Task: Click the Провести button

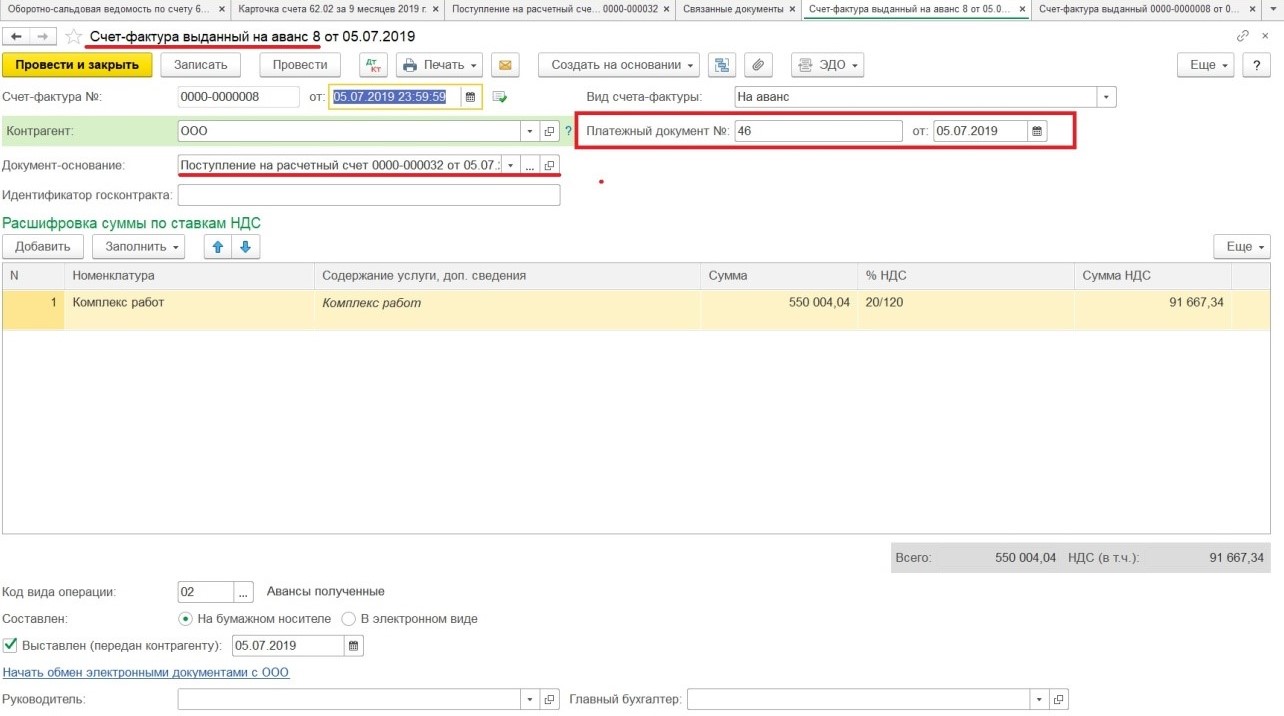Action: click(300, 65)
